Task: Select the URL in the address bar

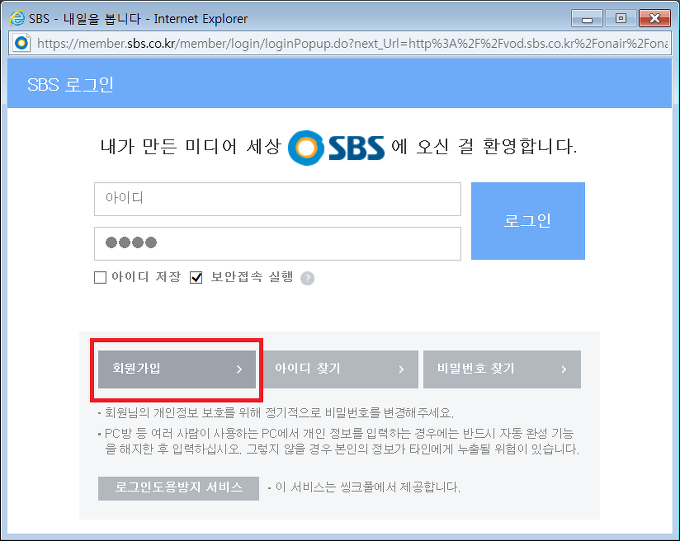Action: click(352, 43)
